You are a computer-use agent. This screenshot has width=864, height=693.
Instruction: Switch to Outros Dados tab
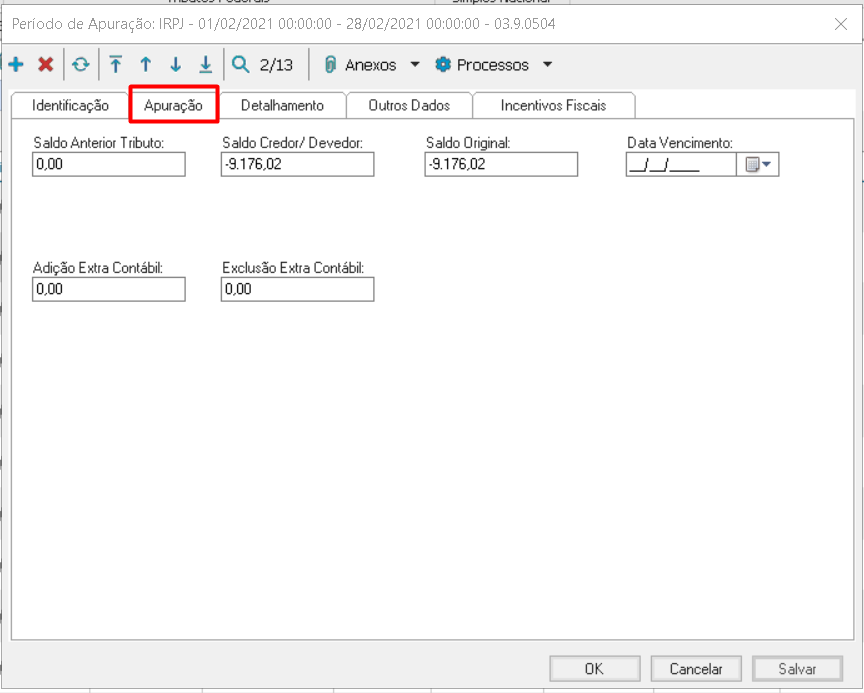click(x=409, y=105)
